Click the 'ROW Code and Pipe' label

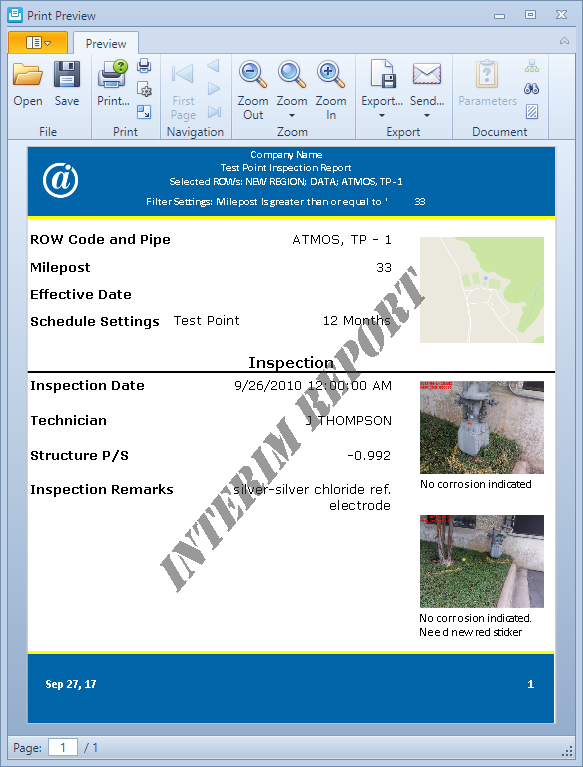100,240
